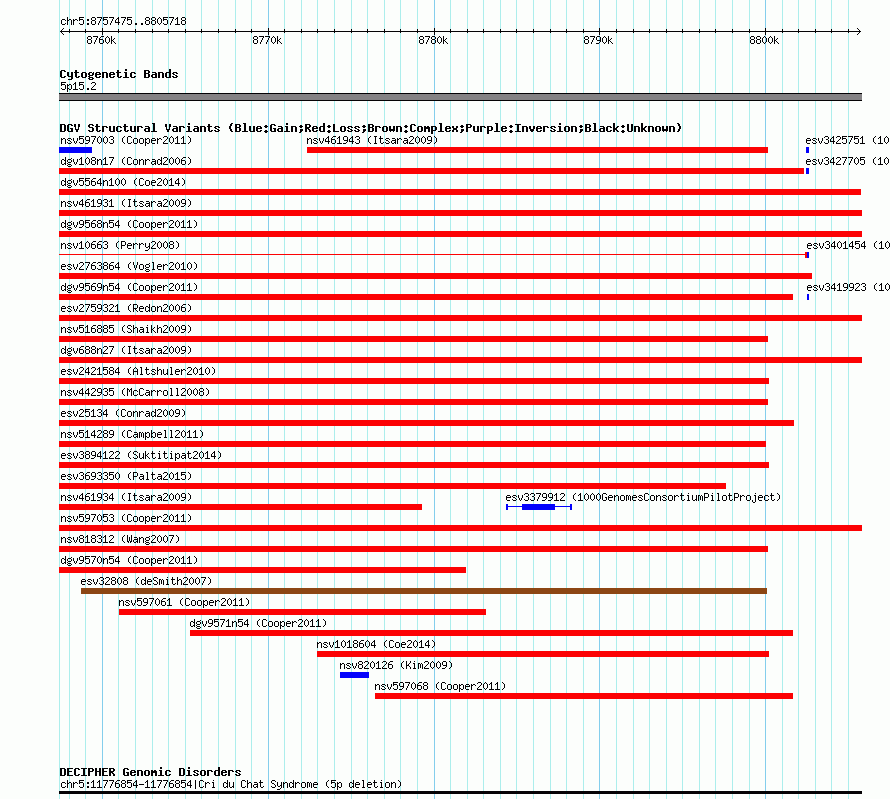Open esv3379912 1000GenomesConsortiumPilotProject label
Image resolution: width=890 pixels, height=799 pixels.
pos(643,497)
